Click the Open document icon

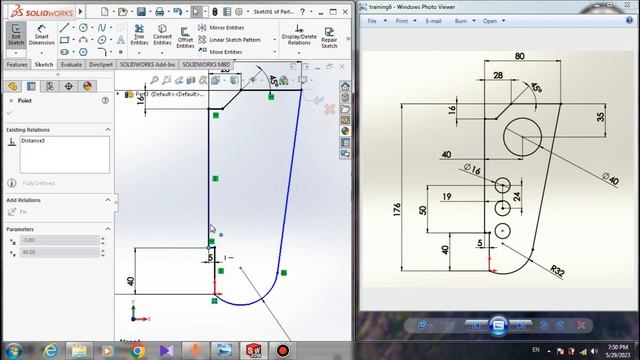122,12
